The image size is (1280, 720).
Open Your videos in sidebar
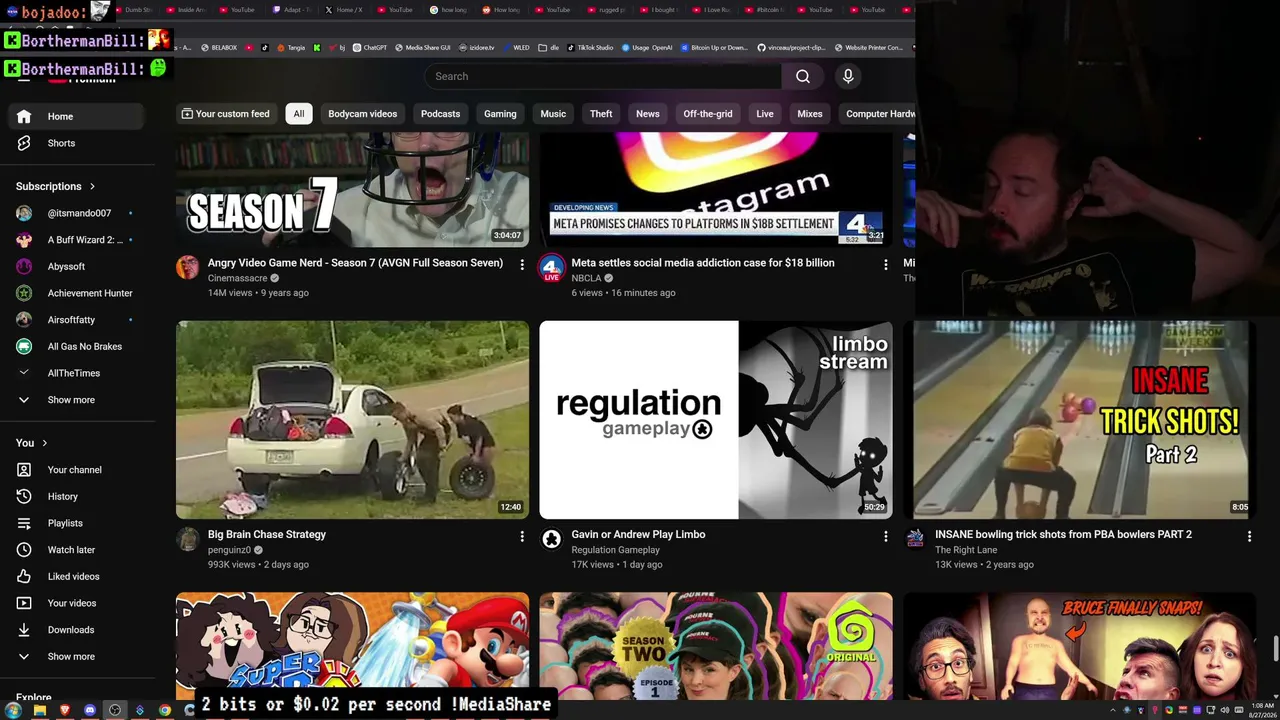click(77, 603)
